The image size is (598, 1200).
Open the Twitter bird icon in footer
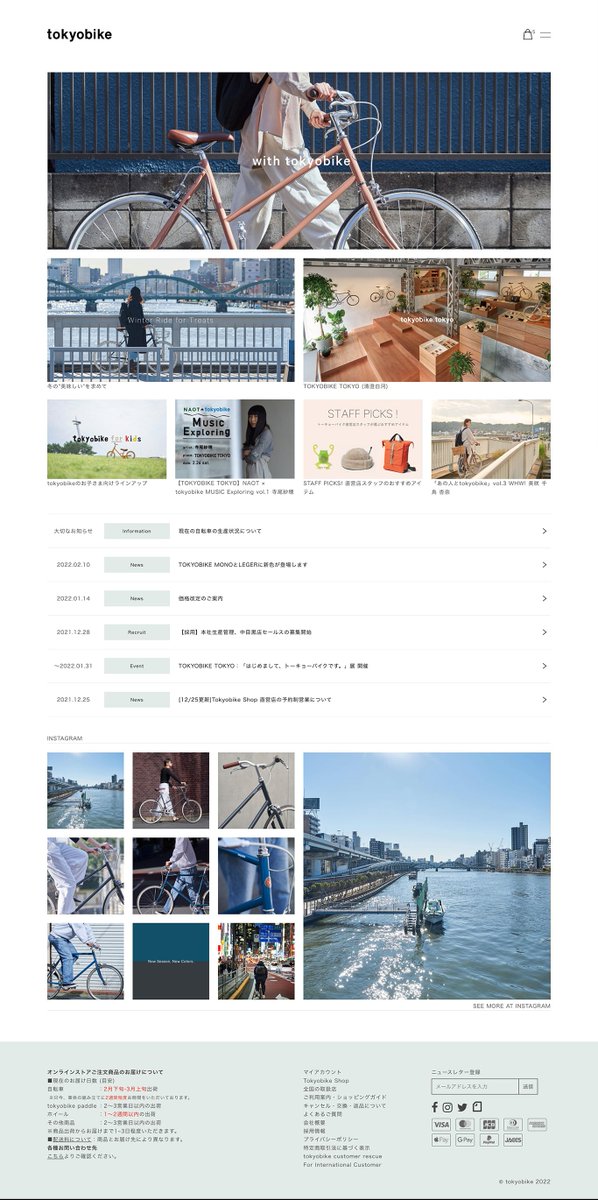pos(462,1107)
